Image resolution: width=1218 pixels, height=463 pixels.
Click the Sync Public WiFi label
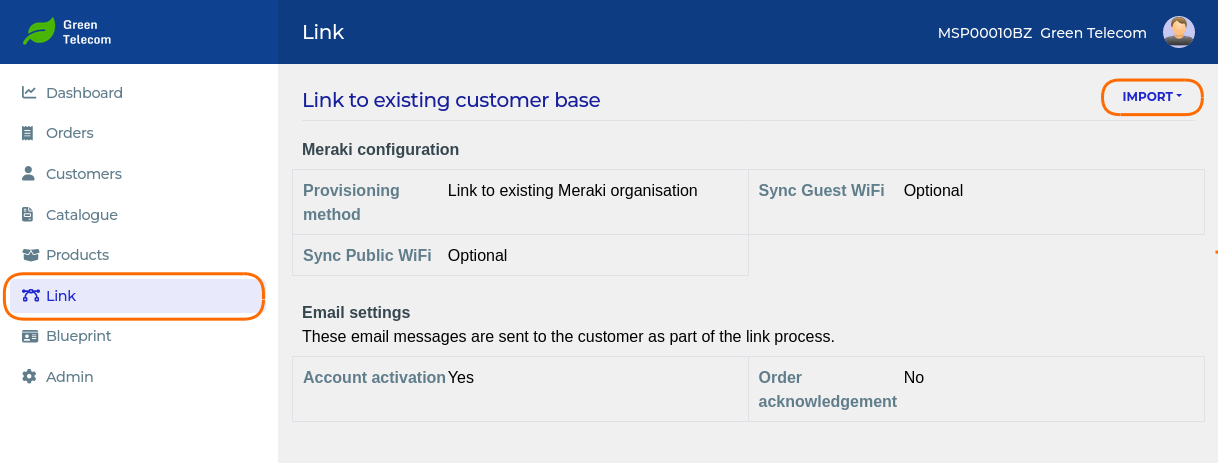click(367, 255)
